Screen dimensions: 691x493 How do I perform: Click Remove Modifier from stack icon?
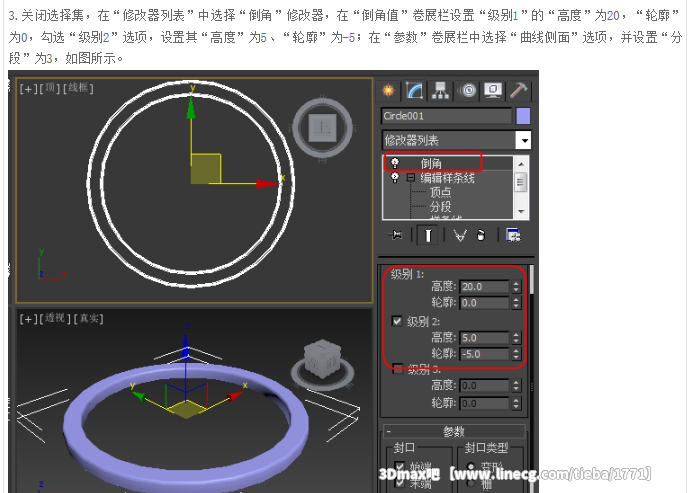click(481, 236)
